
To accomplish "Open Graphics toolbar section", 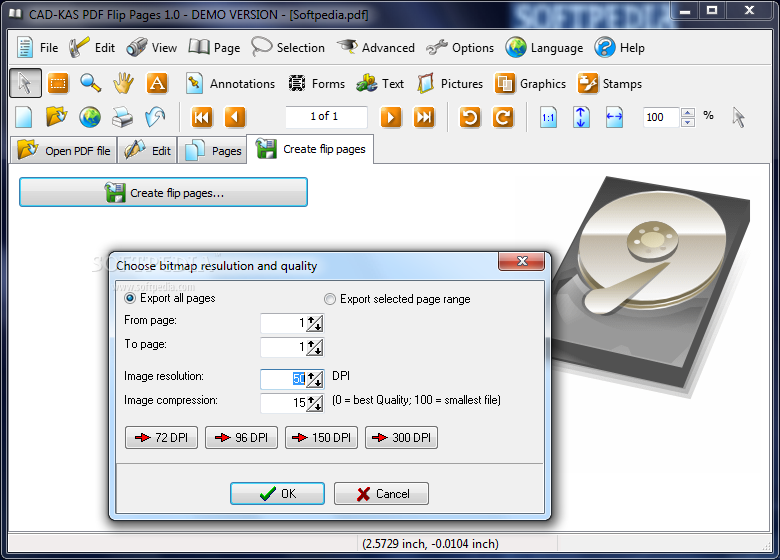I will click(x=530, y=84).
